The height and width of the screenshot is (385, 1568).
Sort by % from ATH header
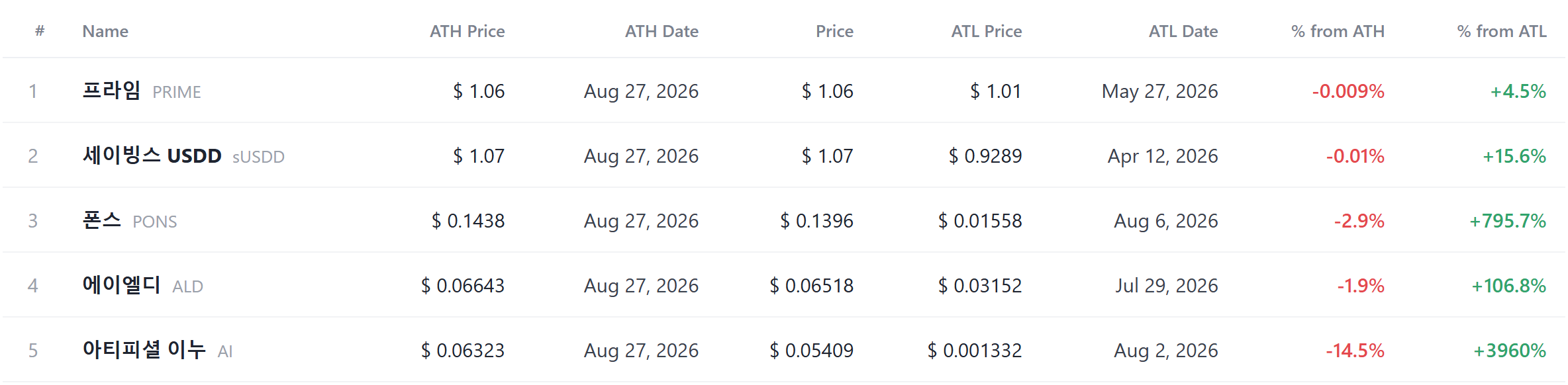(1338, 31)
